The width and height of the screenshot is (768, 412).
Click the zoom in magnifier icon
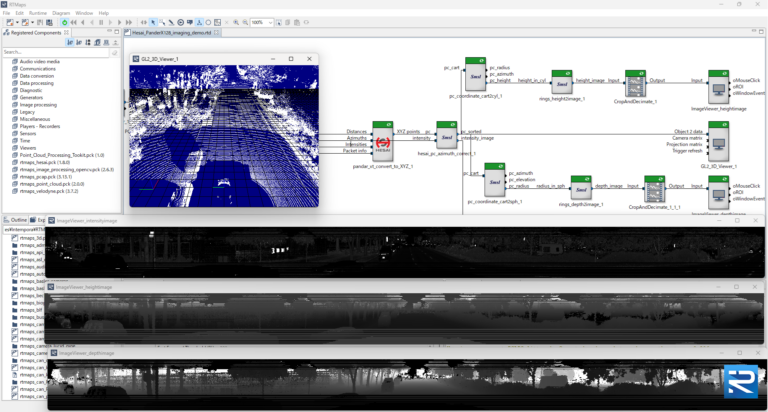(236, 22)
